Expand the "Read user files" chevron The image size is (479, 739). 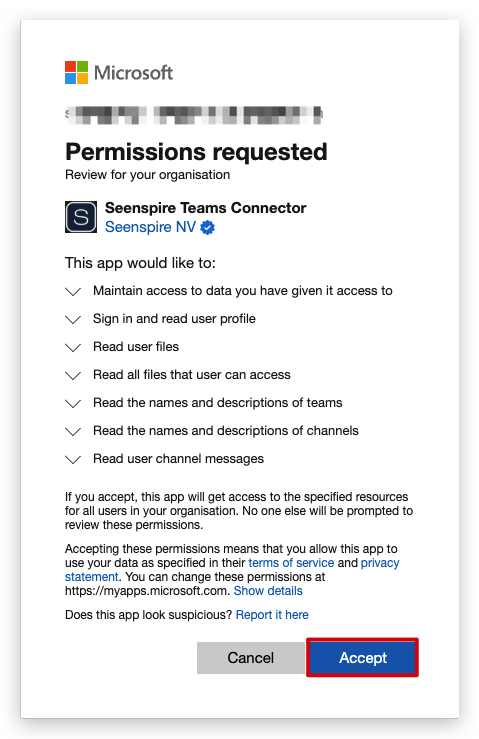(73, 347)
